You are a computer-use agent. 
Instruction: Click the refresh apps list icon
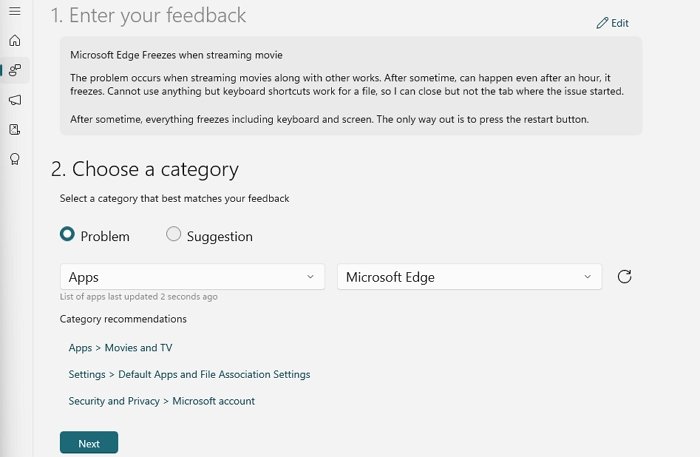point(624,276)
